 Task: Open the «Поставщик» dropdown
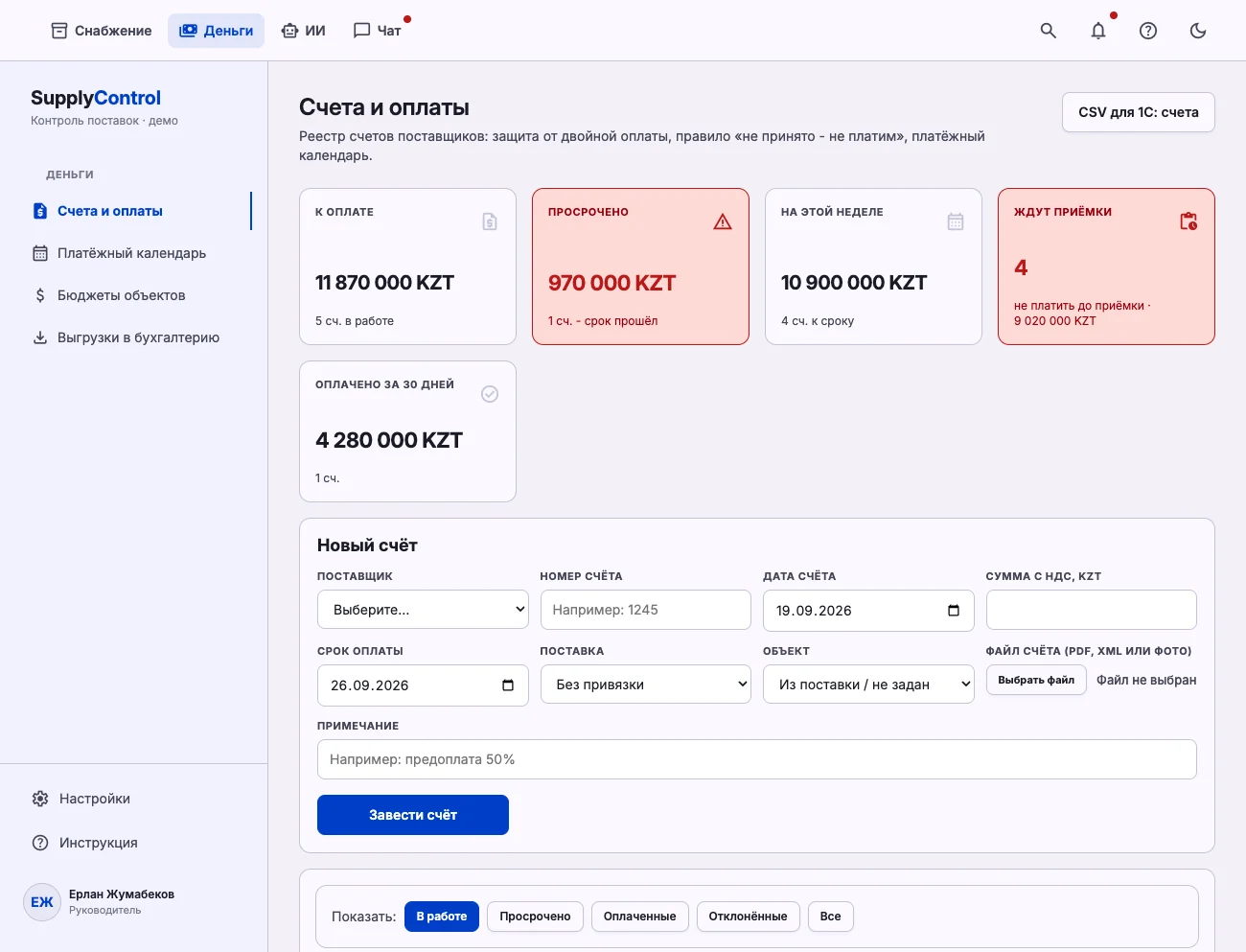(x=423, y=610)
